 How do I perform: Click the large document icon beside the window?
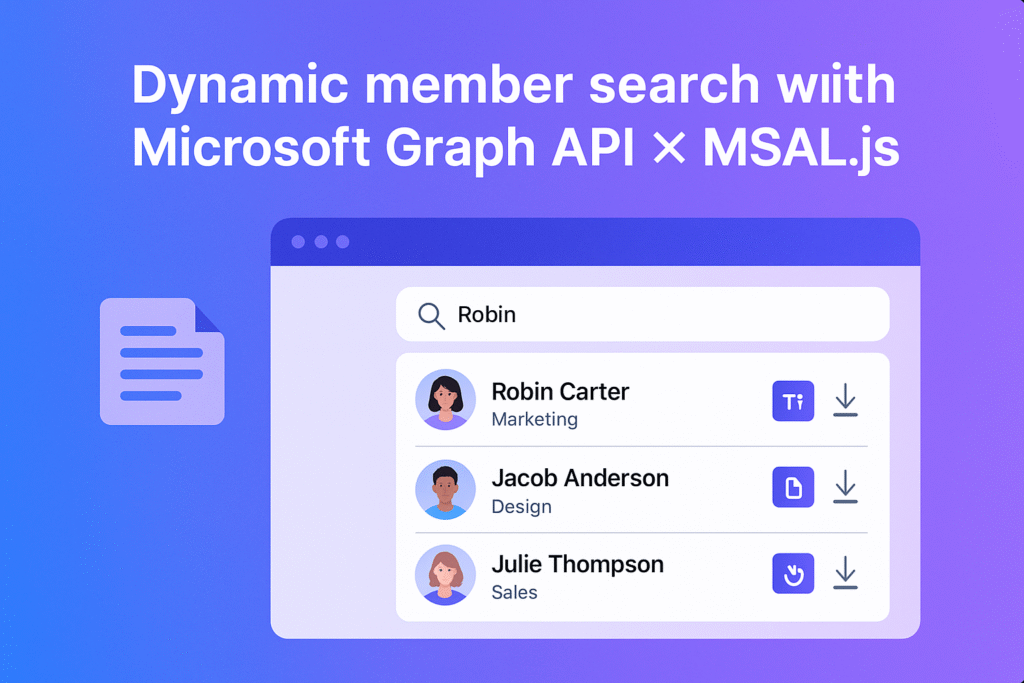pos(162,361)
